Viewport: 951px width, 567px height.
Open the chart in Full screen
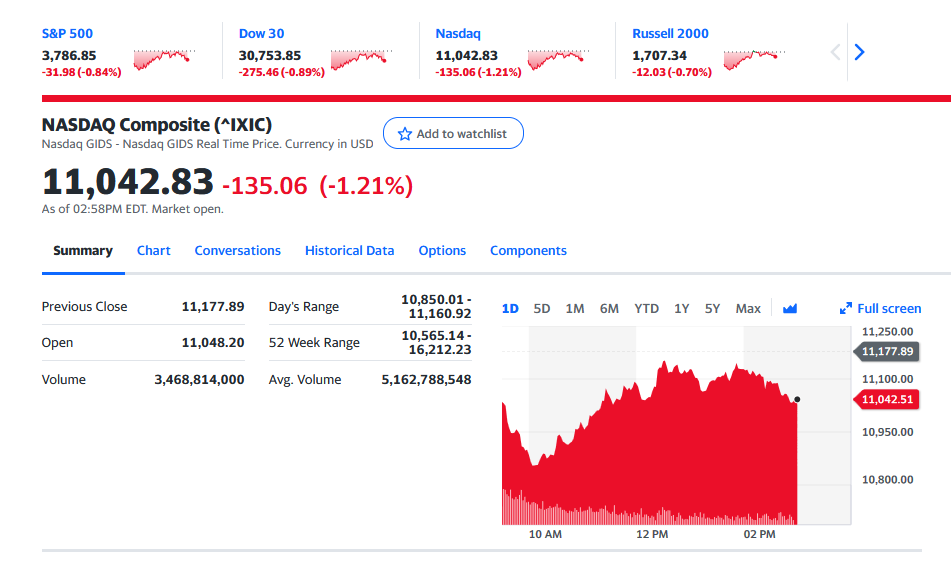pyautogui.click(x=881, y=309)
